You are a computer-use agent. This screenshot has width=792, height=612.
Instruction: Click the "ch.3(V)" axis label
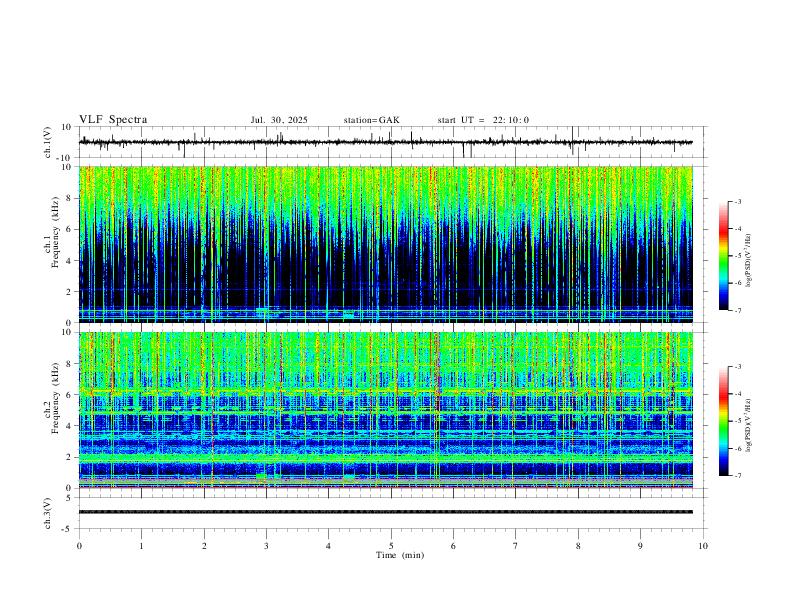pyautogui.click(x=48, y=513)
